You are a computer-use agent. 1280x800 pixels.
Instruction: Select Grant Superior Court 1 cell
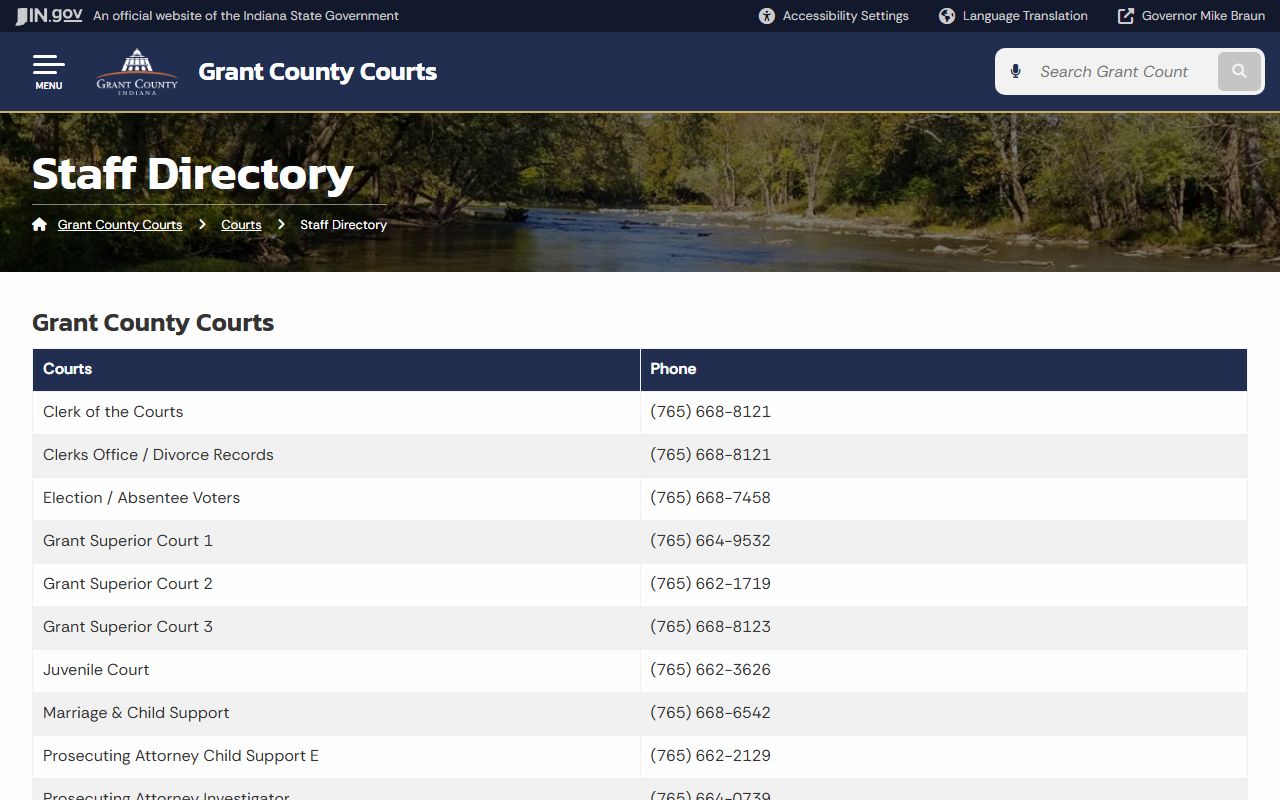(x=336, y=541)
